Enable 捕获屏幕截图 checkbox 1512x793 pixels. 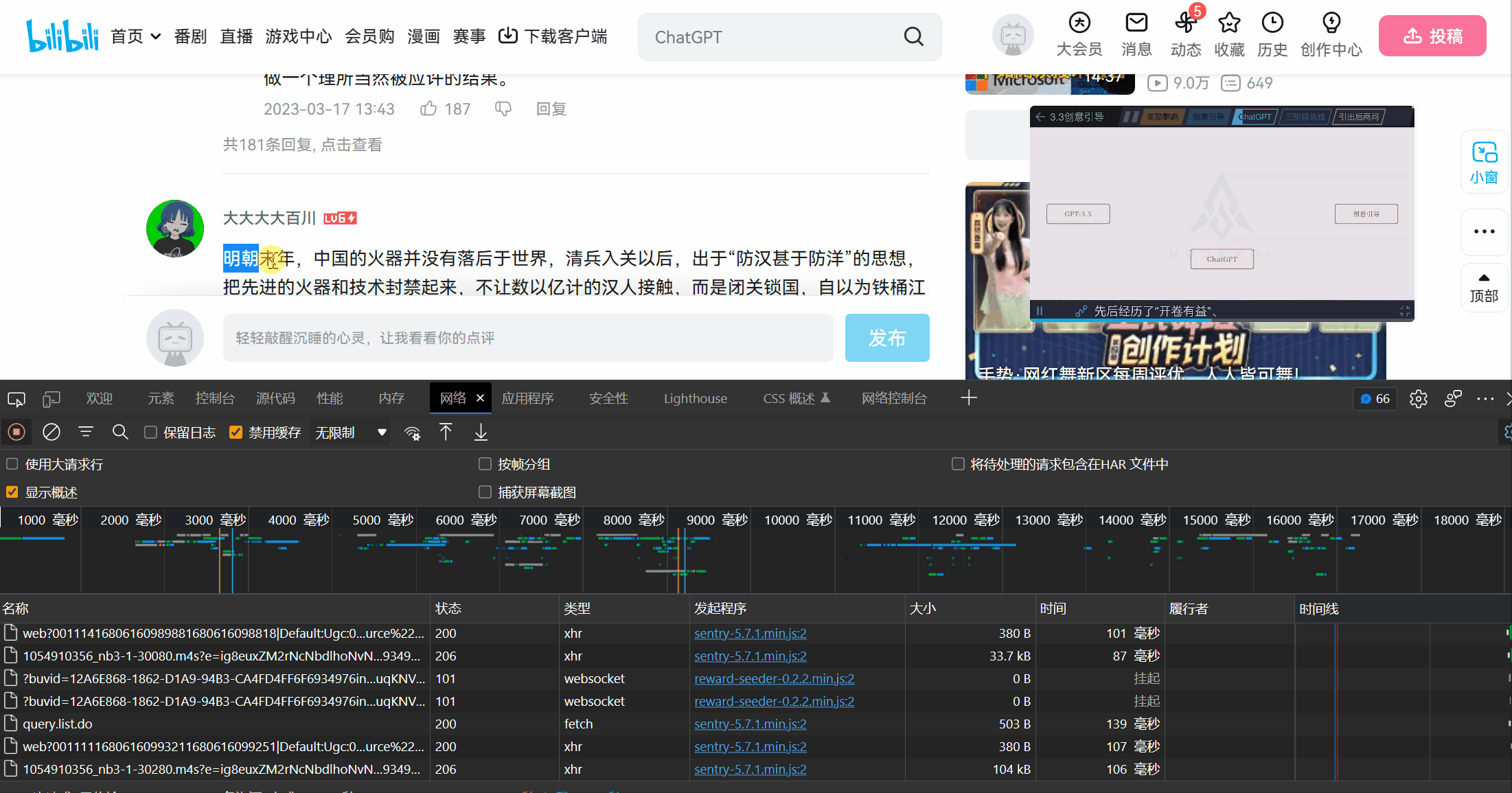pyautogui.click(x=485, y=492)
